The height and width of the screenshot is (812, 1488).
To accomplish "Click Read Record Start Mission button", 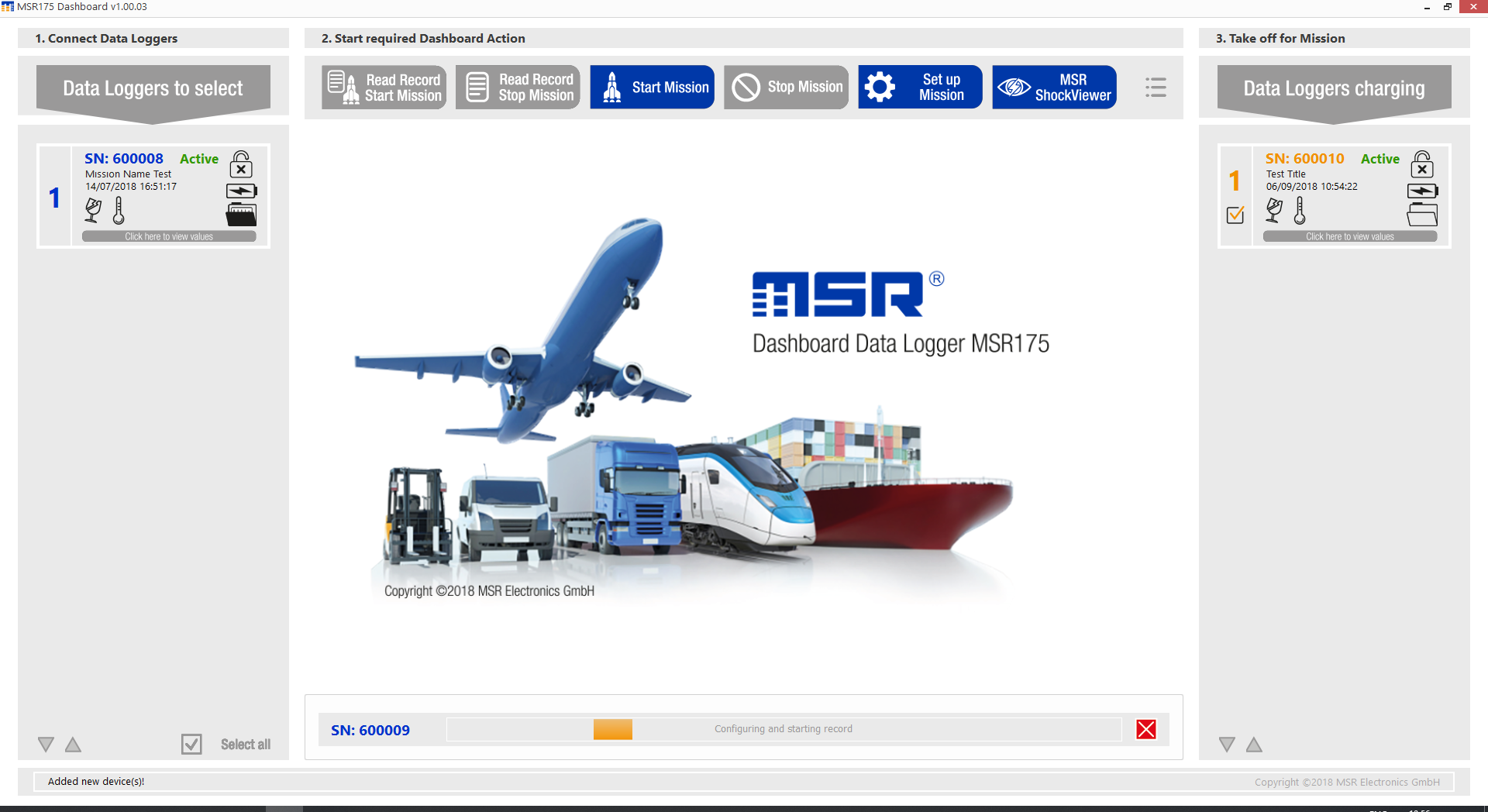I will tap(384, 87).
